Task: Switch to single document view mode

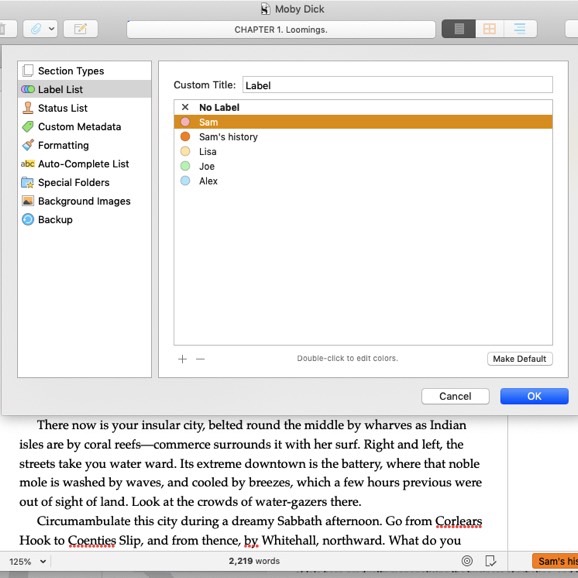Action: [x=459, y=29]
